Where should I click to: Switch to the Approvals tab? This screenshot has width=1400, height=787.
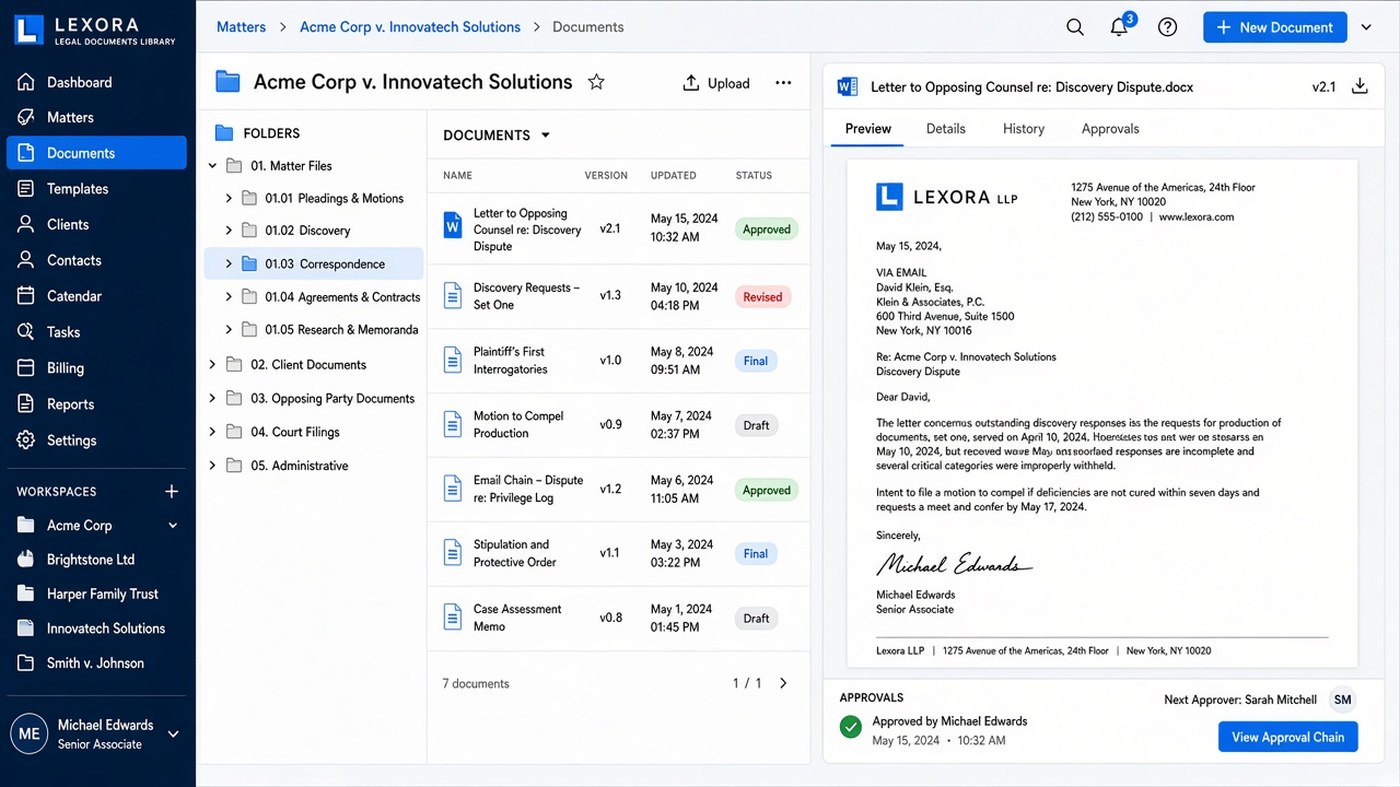click(1110, 129)
